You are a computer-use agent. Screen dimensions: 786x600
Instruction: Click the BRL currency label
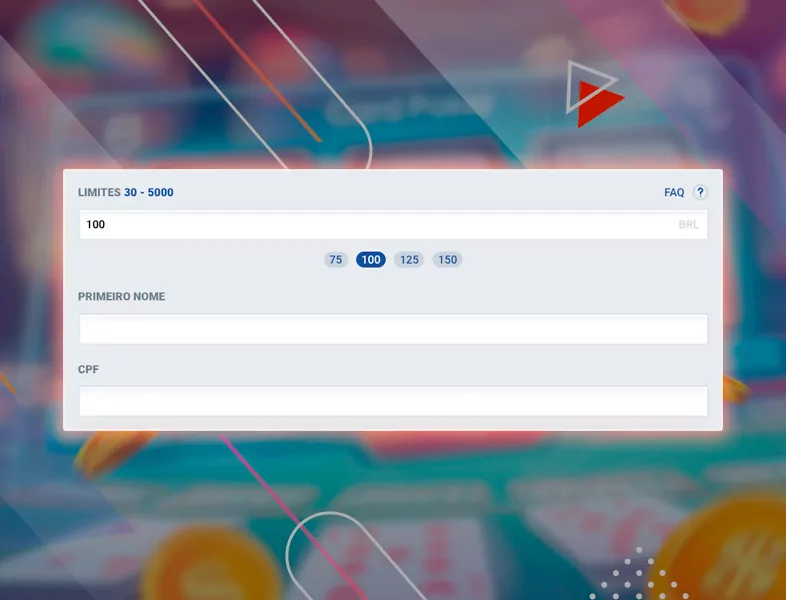click(688, 225)
